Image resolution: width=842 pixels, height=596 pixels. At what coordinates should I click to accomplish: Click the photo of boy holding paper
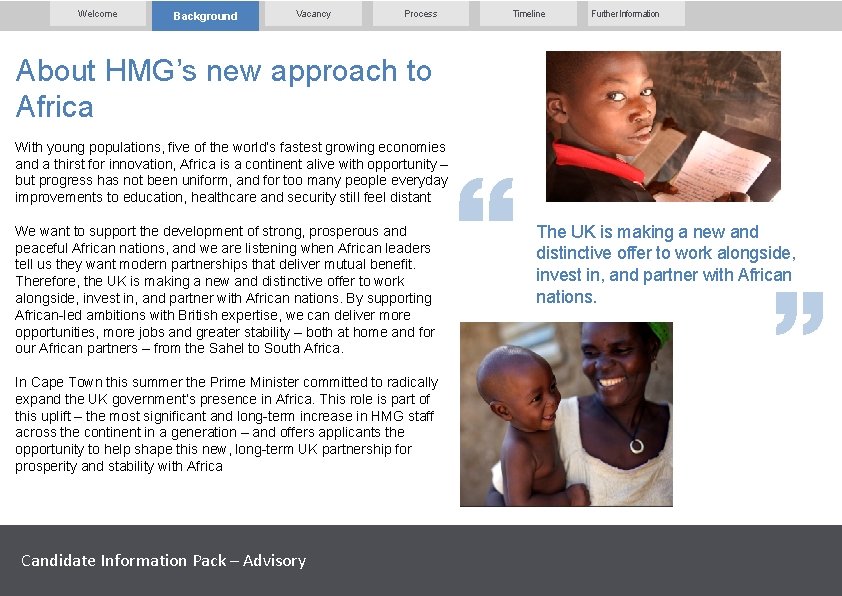tap(663, 126)
